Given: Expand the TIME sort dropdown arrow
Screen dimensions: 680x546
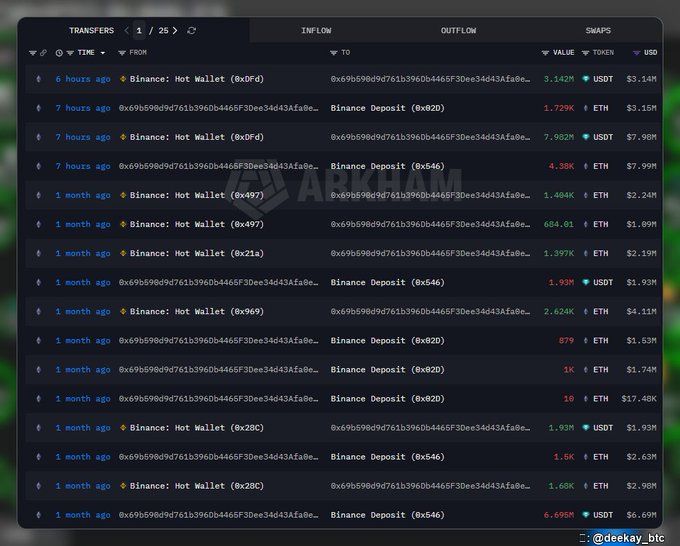Looking at the screenshot, I should click(103, 53).
